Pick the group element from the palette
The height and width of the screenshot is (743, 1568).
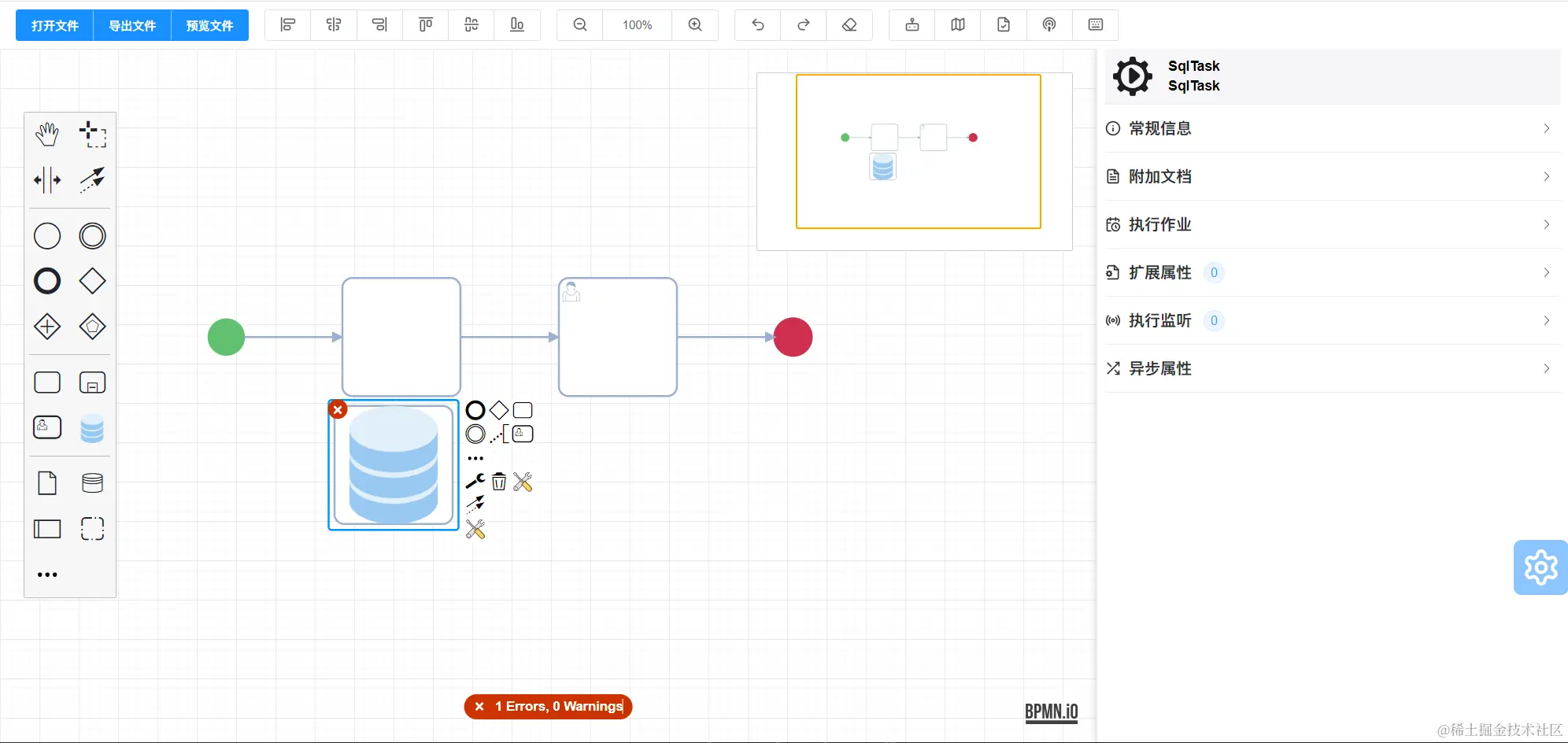point(93,529)
